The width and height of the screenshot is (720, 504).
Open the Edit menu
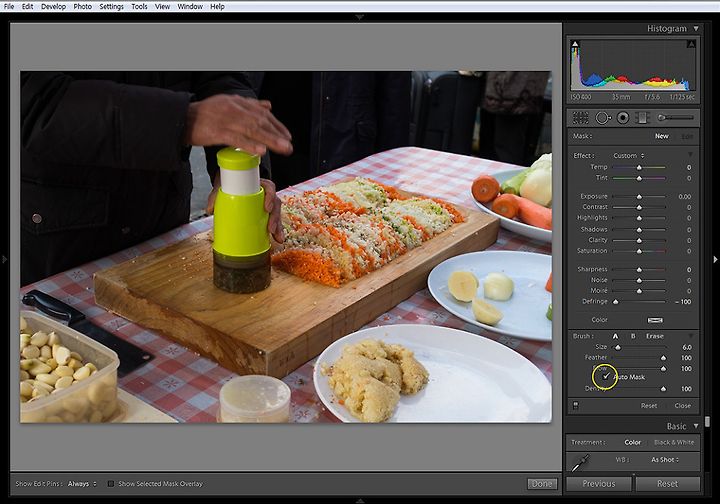coord(28,6)
